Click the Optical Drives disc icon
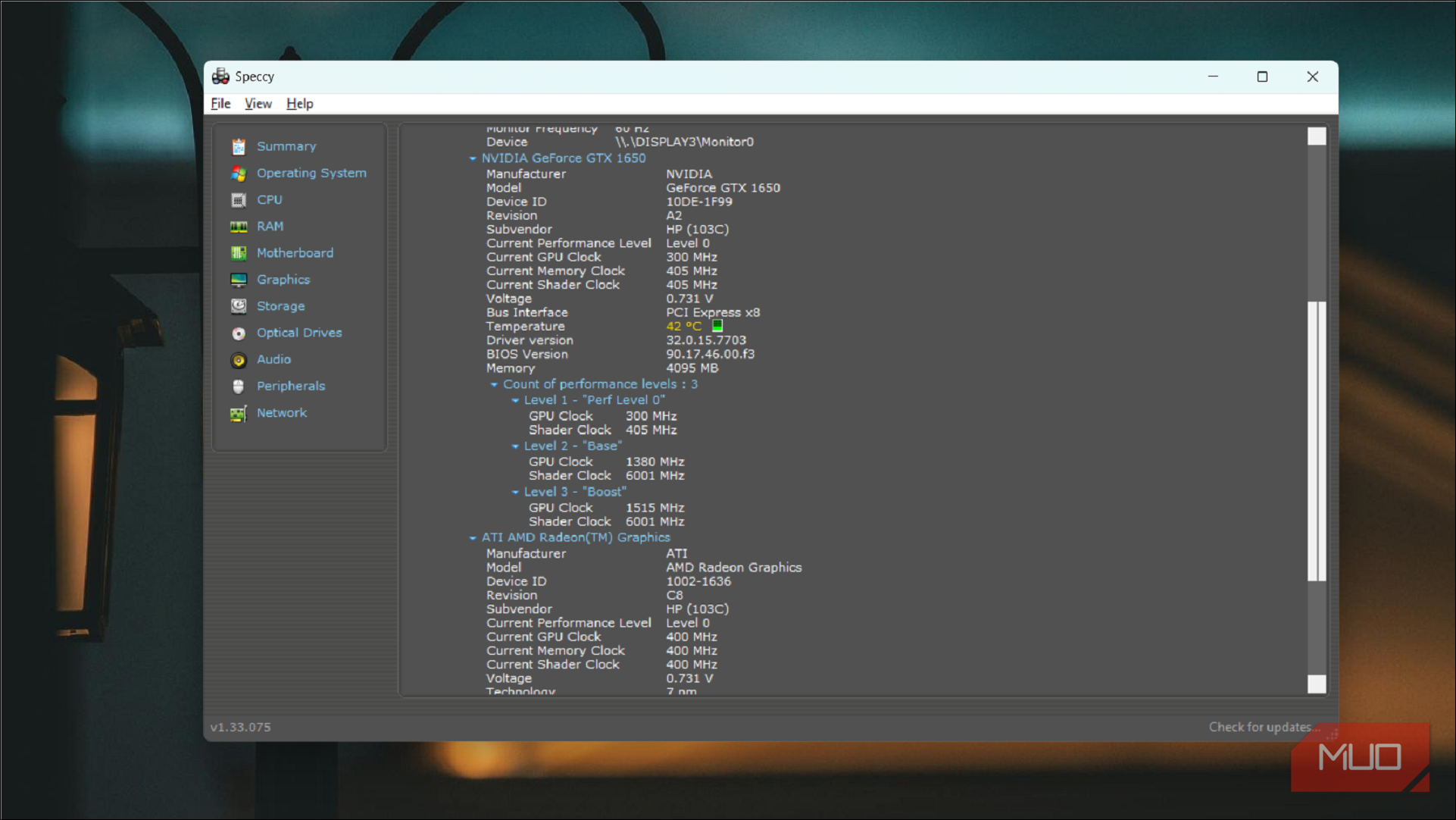The height and width of the screenshot is (820, 1456). [x=239, y=333]
